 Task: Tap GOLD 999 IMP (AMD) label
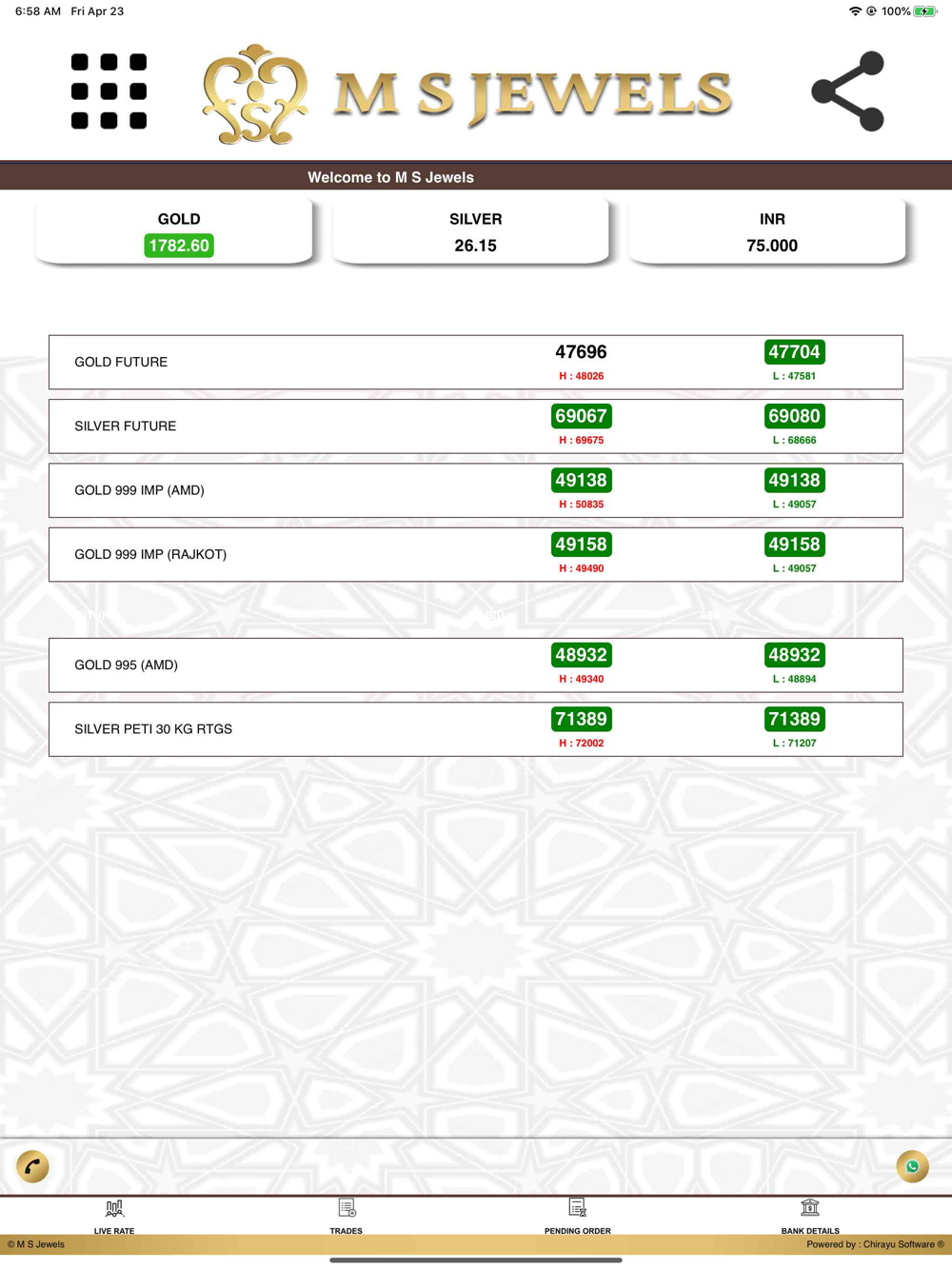pyautogui.click(x=139, y=490)
